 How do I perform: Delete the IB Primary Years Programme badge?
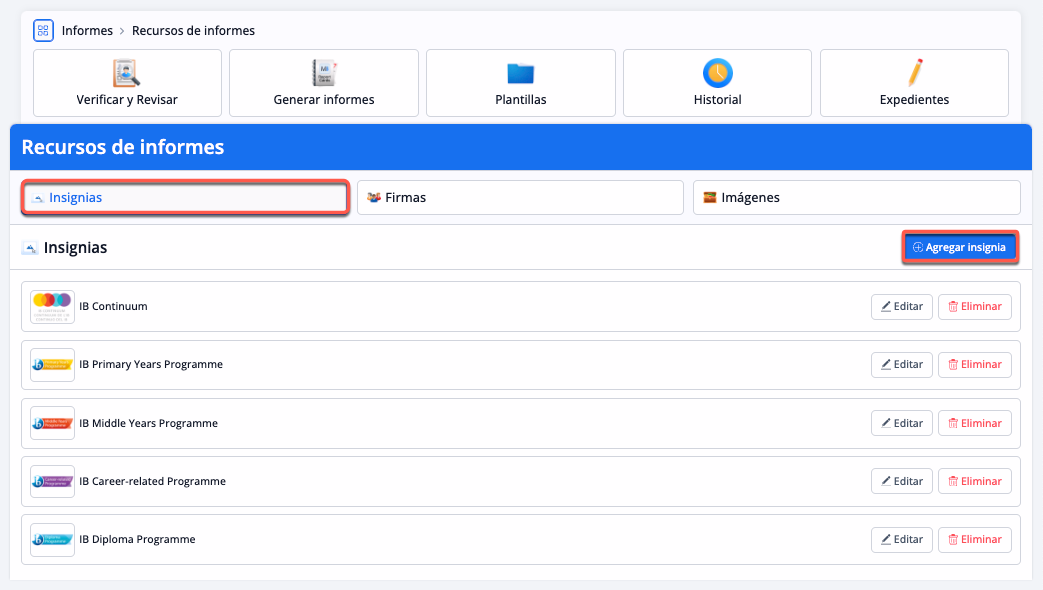tap(974, 365)
